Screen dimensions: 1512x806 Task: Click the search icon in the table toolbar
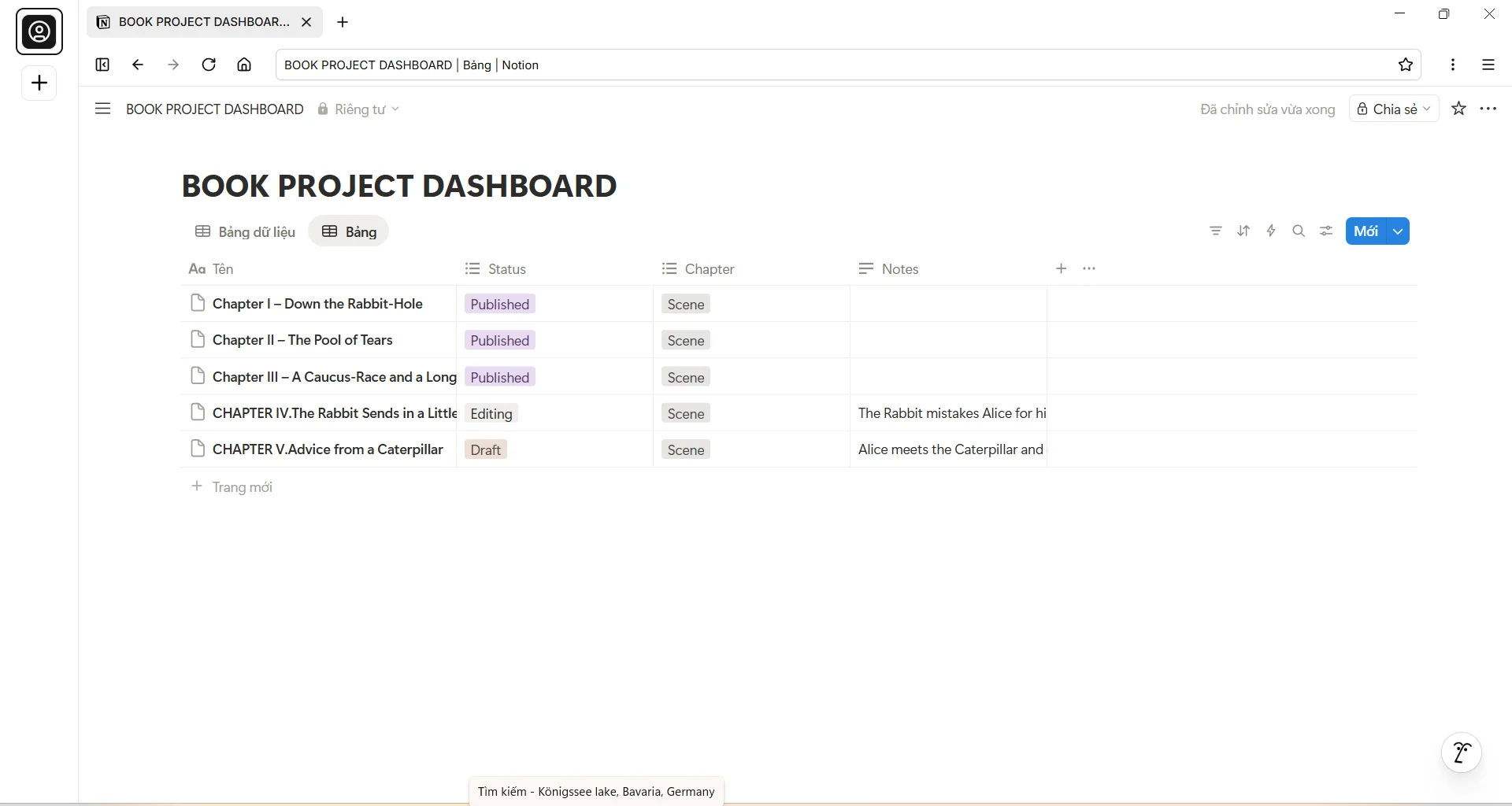pos(1299,231)
